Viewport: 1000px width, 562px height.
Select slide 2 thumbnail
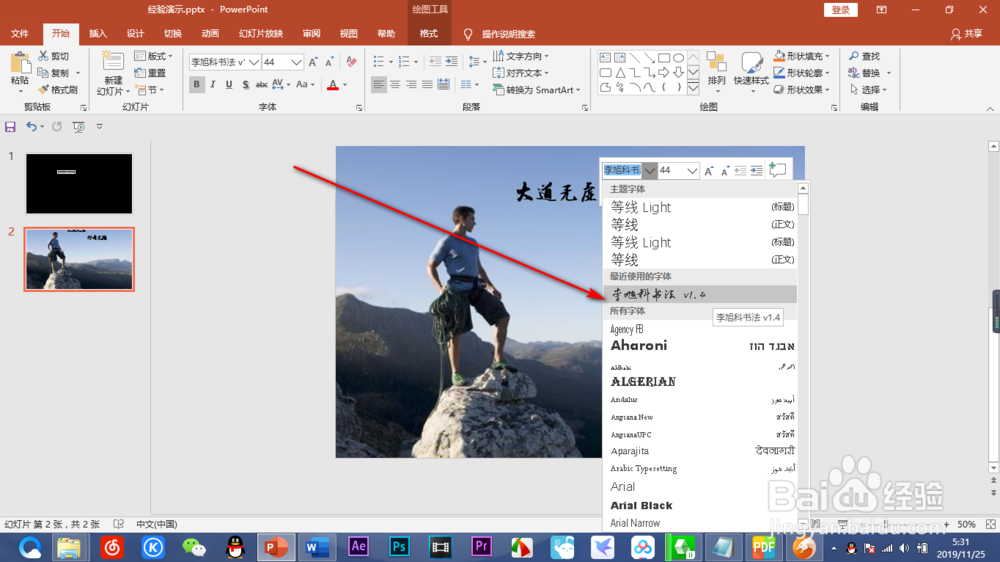click(79, 259)
